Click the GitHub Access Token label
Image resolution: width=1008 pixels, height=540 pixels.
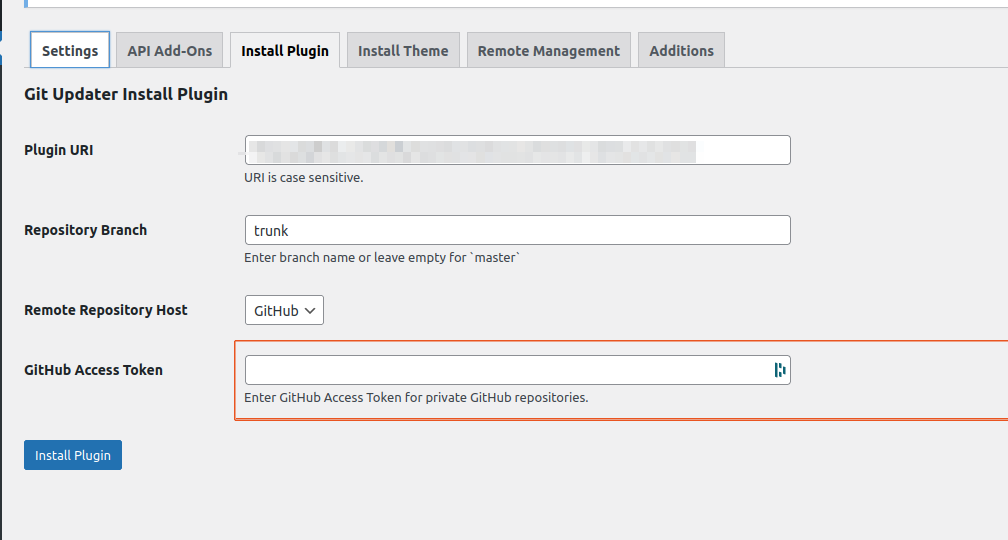(x=93, y=370)
